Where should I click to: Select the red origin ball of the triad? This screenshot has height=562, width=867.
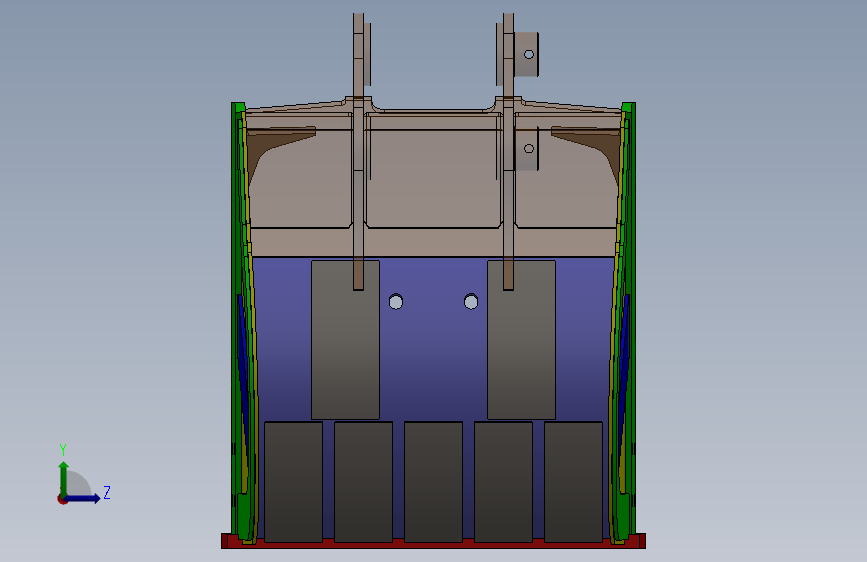(x=62, y=499)
